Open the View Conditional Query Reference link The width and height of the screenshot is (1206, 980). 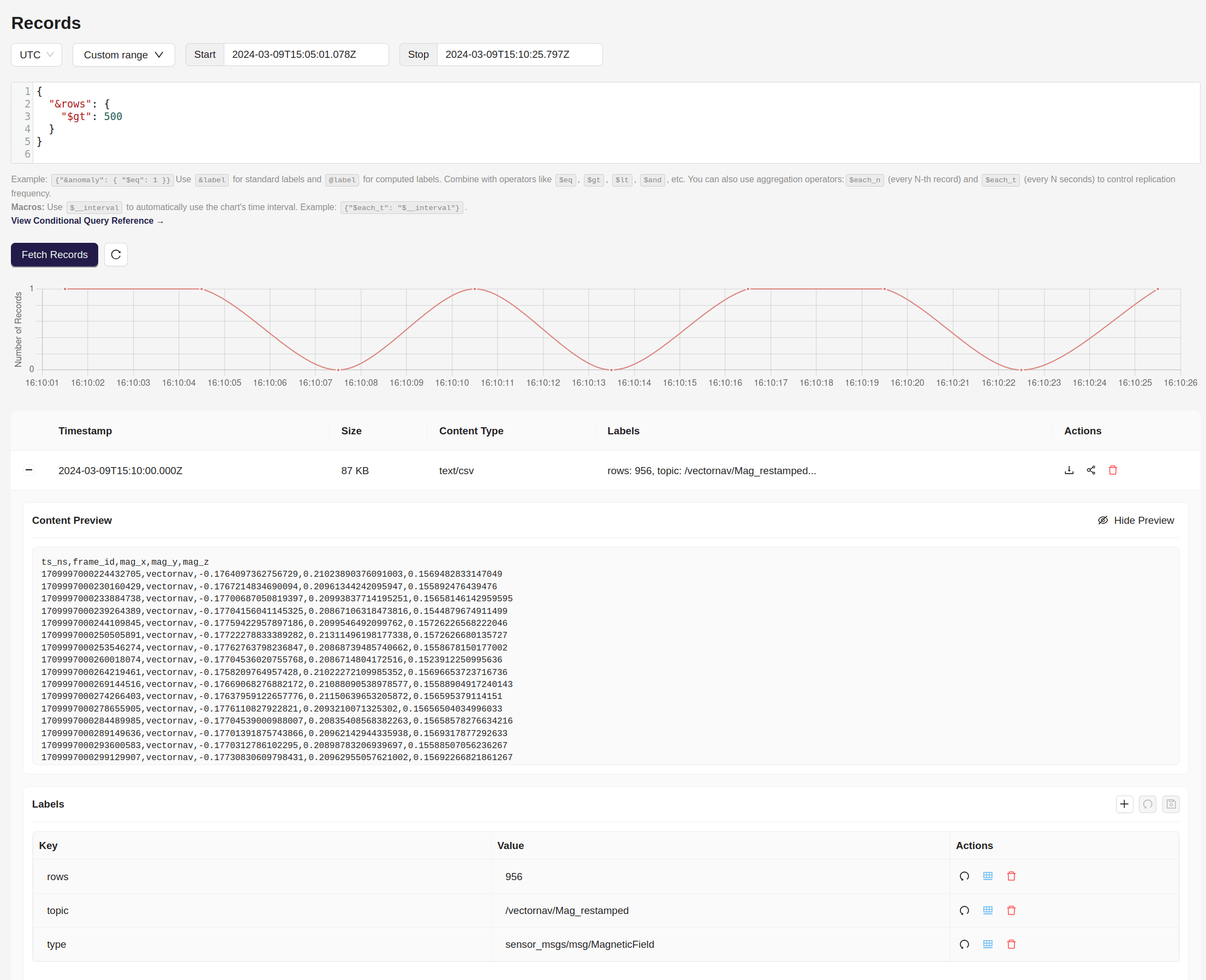point(87,221)
